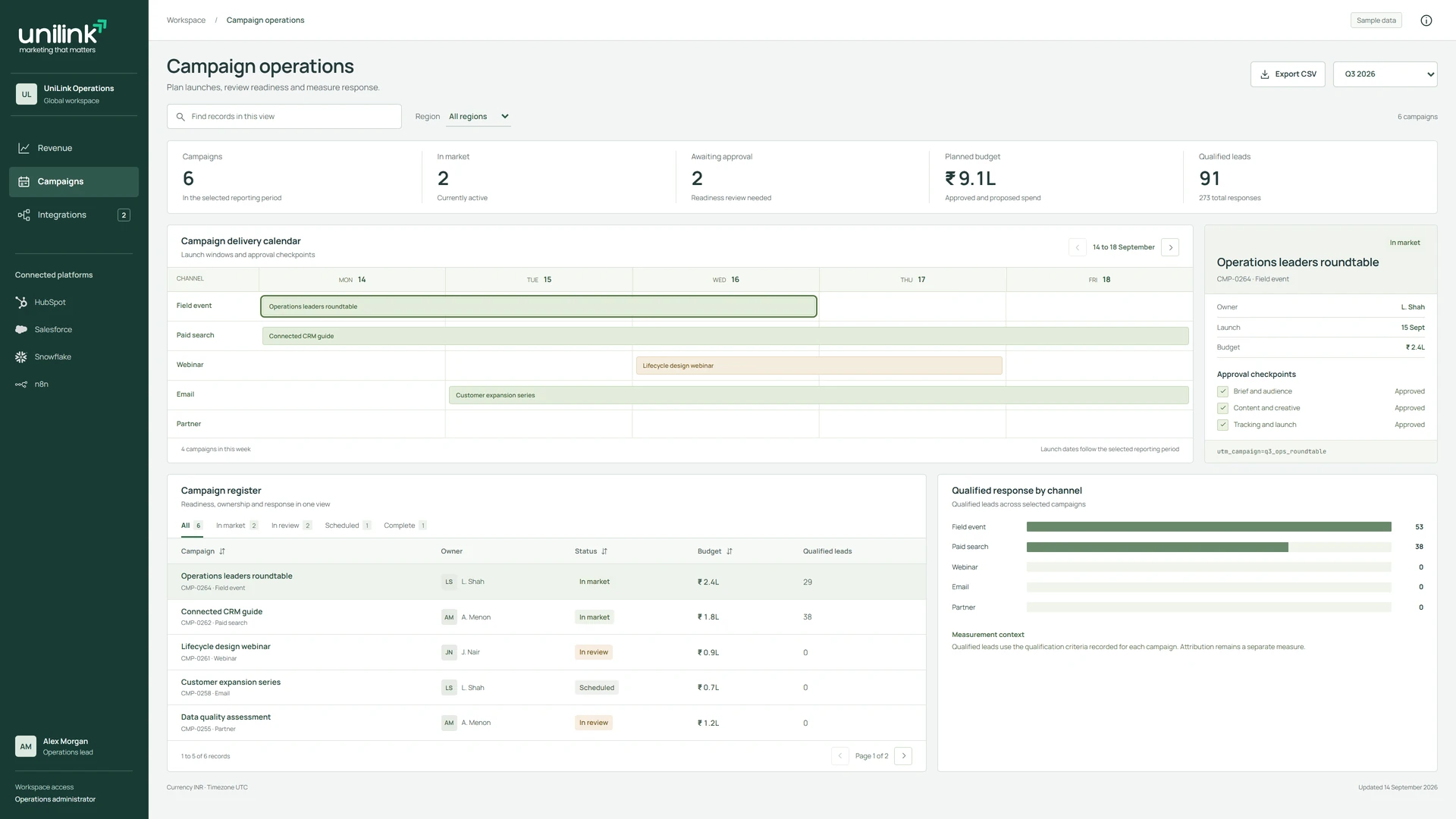Click the utm_campaign=q3_ops_roundtable tracking code
The image size is (1456, 819).
[x=1272, y=451]
